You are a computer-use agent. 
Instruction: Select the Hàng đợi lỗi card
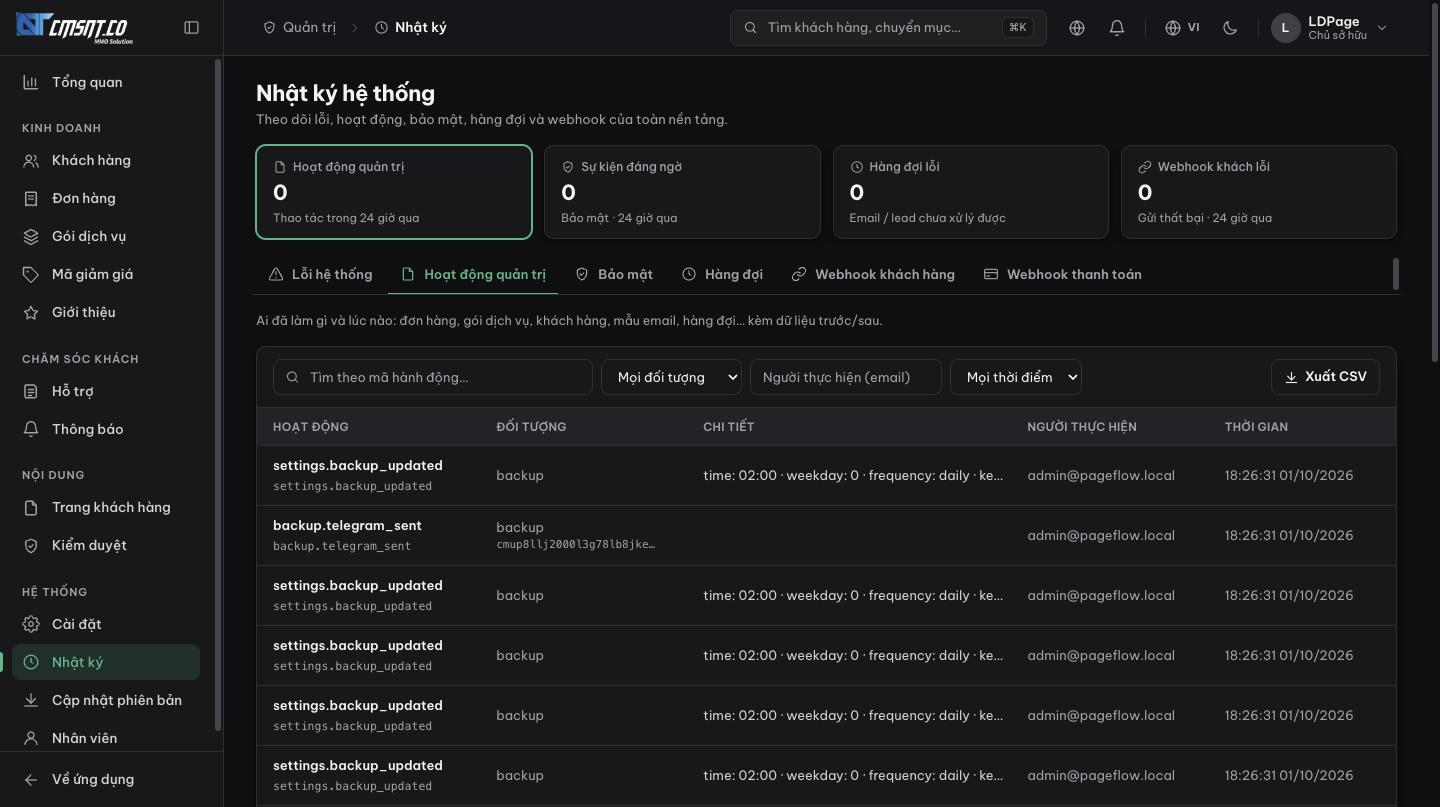point(970,192)
